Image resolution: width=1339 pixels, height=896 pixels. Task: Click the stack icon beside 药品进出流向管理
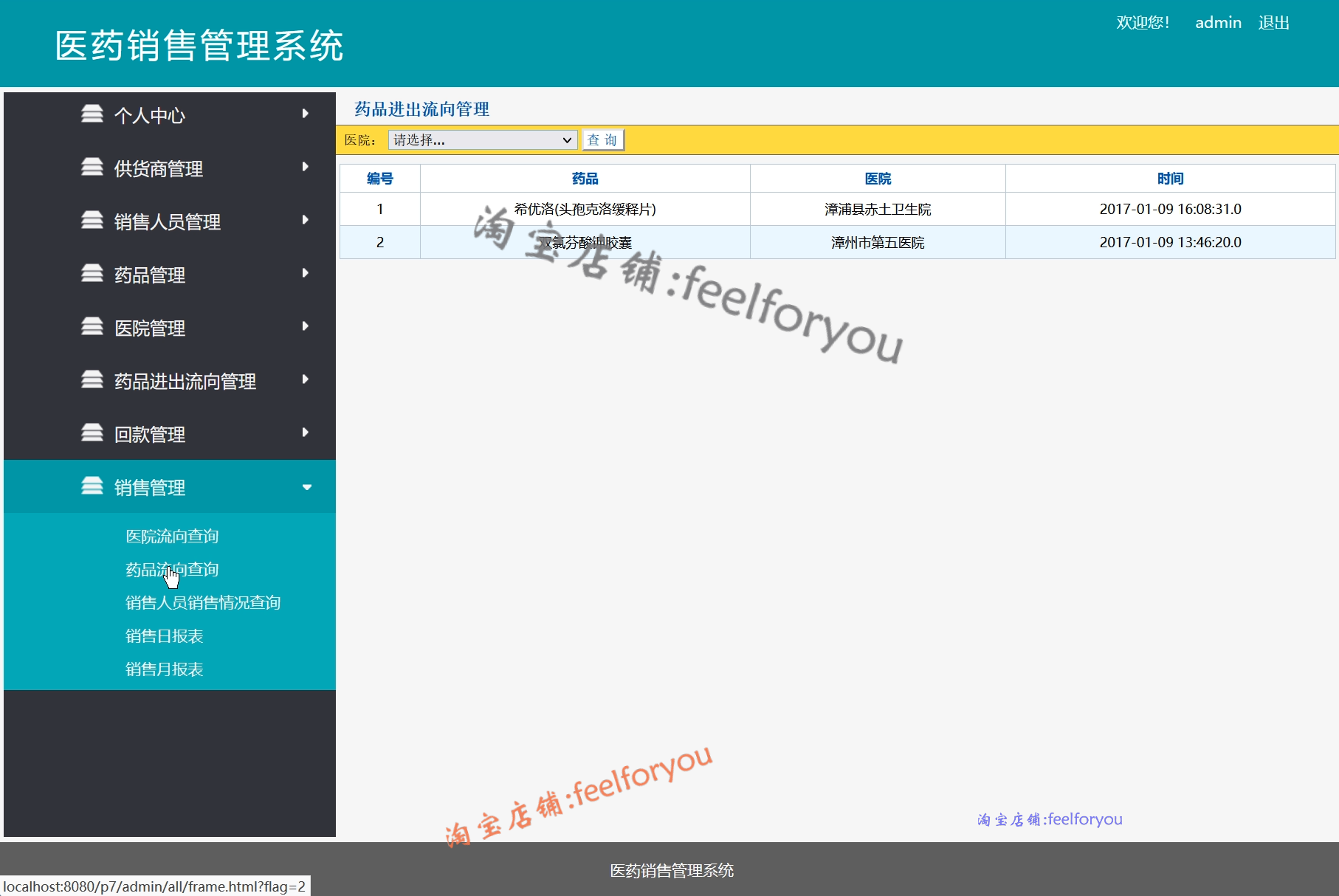92,379
